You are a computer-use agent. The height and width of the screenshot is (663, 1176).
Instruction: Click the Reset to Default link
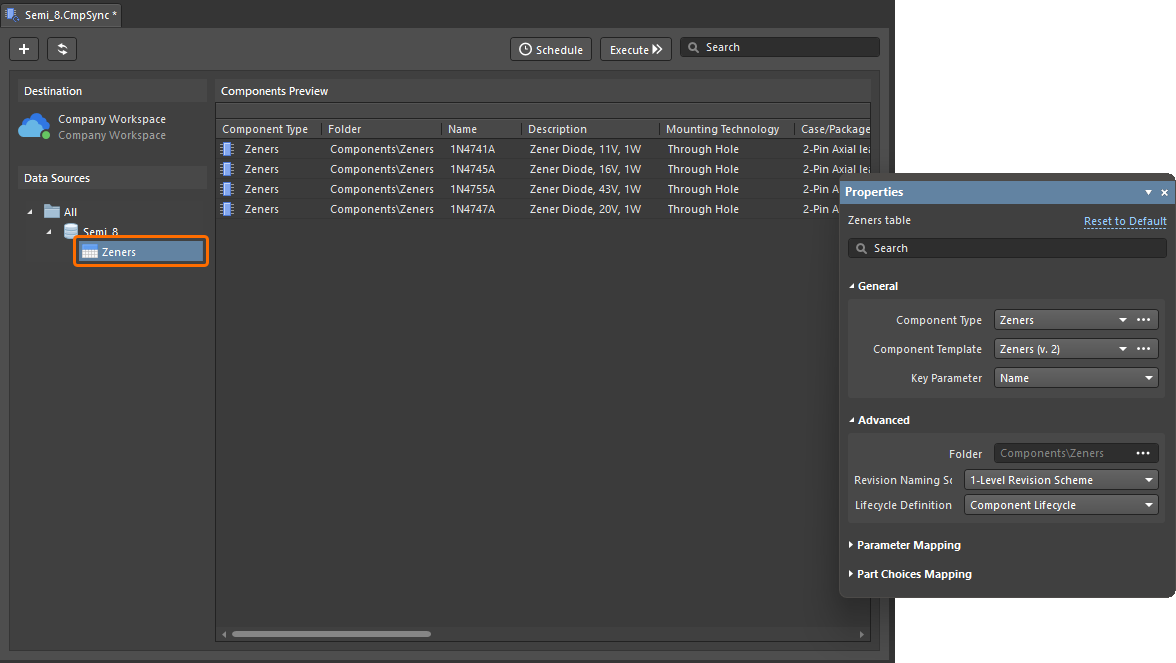1125,221
